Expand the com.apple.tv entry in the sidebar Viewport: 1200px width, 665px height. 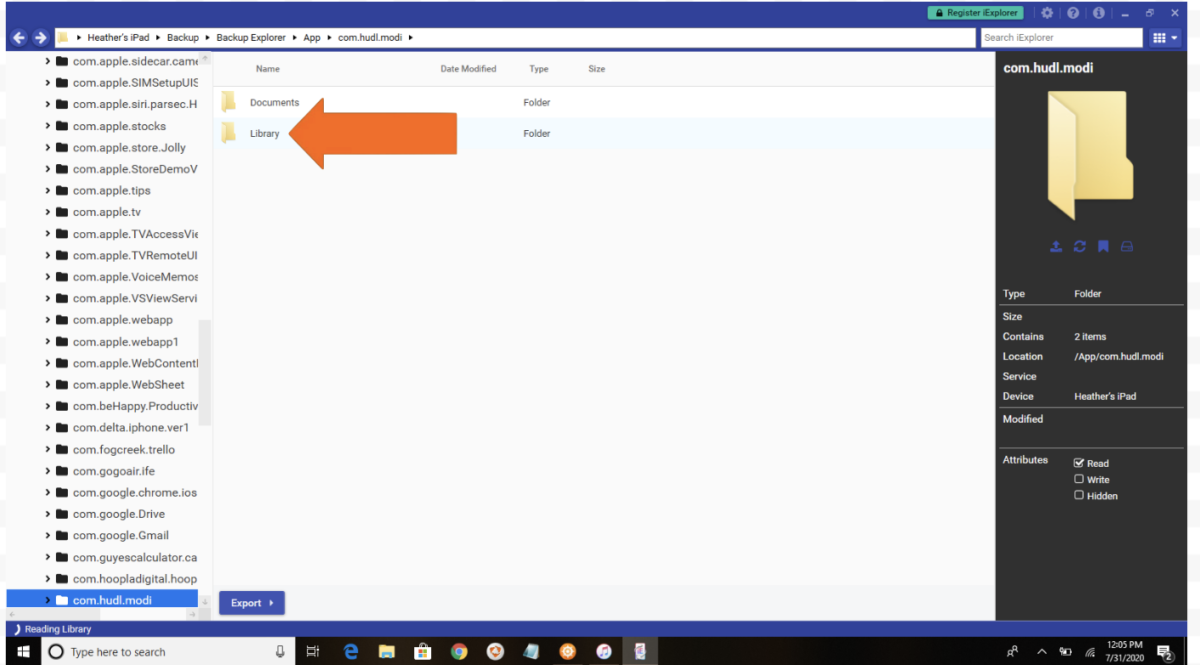pos(47,211)
